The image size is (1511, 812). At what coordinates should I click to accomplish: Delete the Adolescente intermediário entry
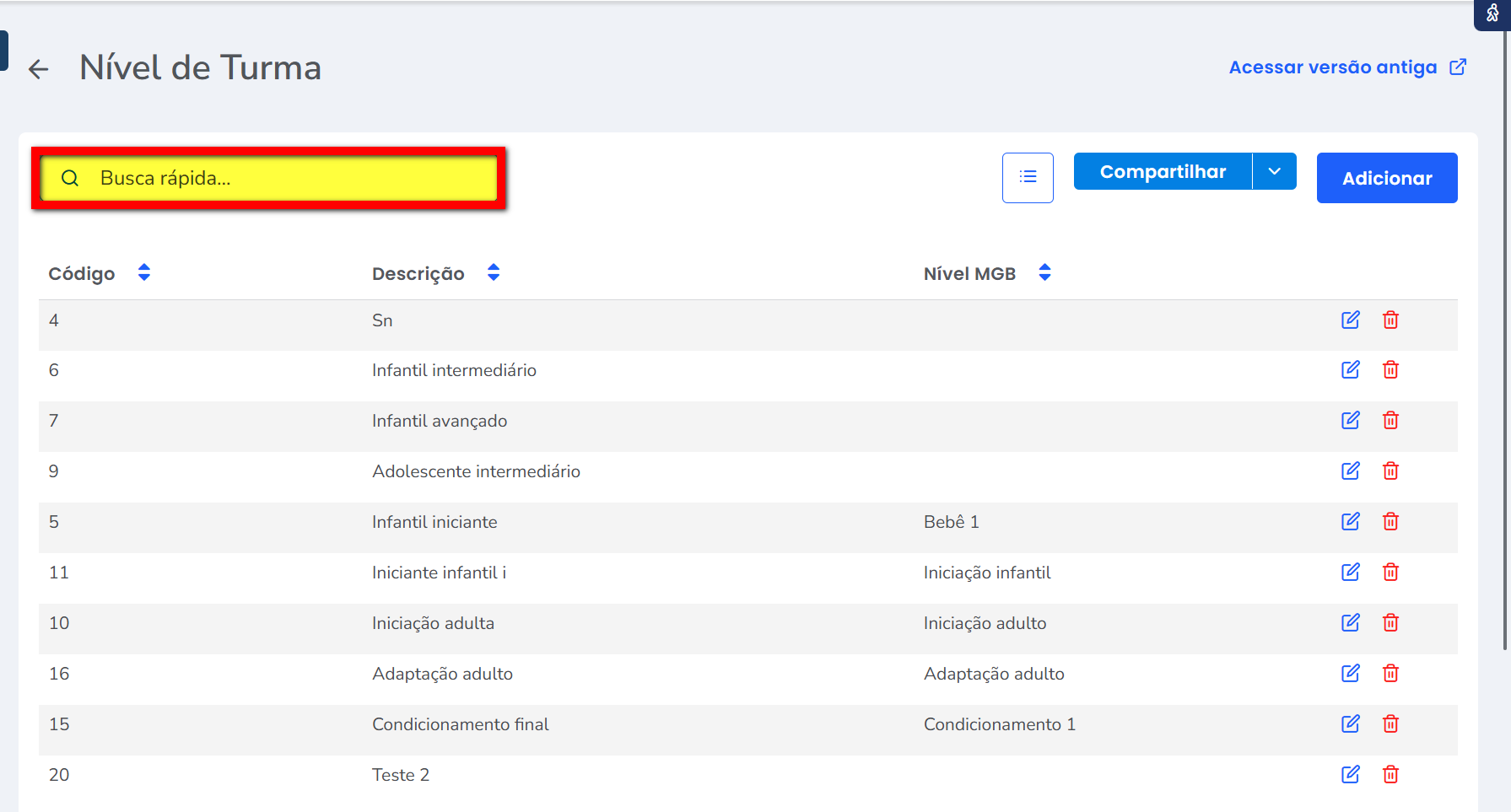(x=1390, y=471)
